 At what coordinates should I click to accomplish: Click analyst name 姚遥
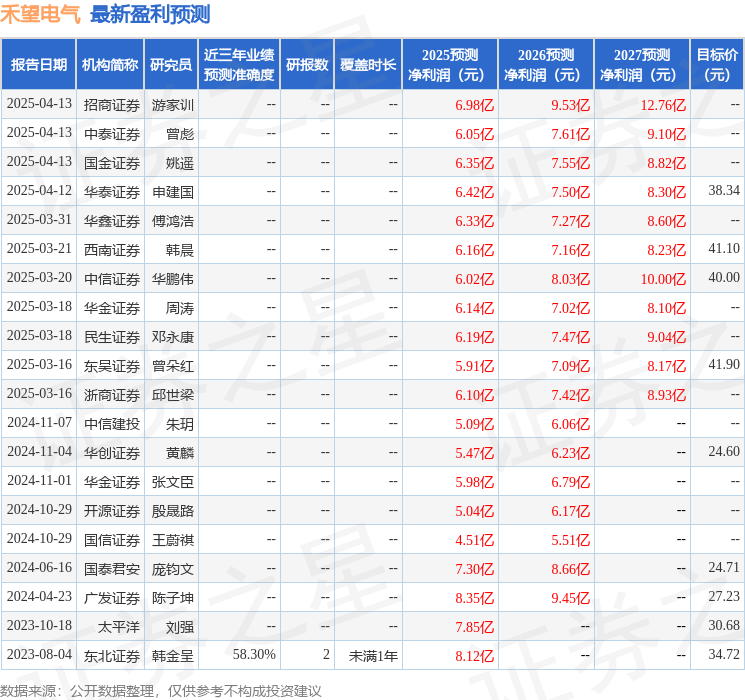pyautogui.click(x=180, y=163)
